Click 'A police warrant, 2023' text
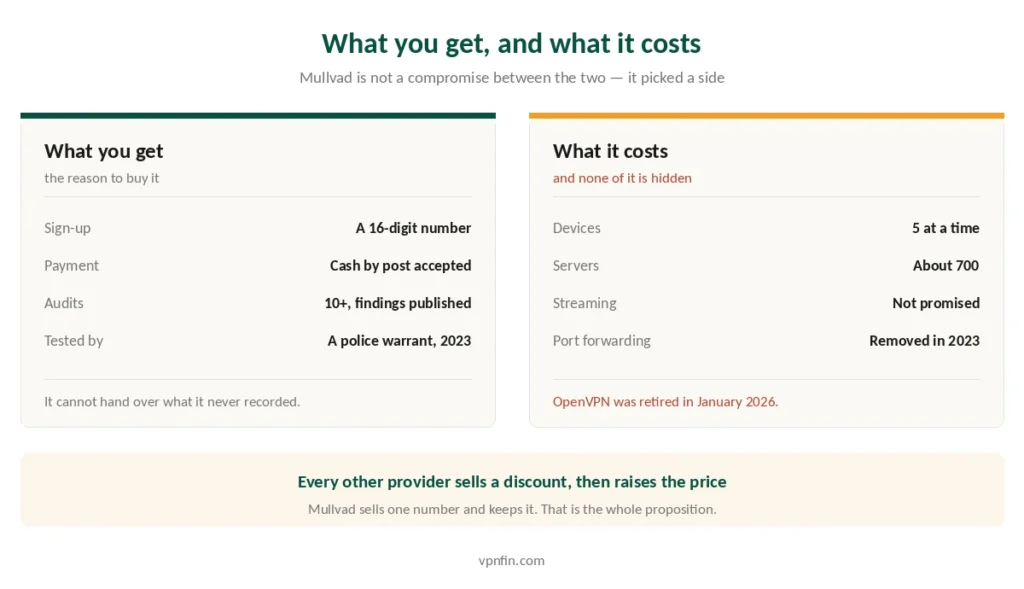Image resolution: width=1024 pixels, height=589 pixels. click(x=399, y=341)
